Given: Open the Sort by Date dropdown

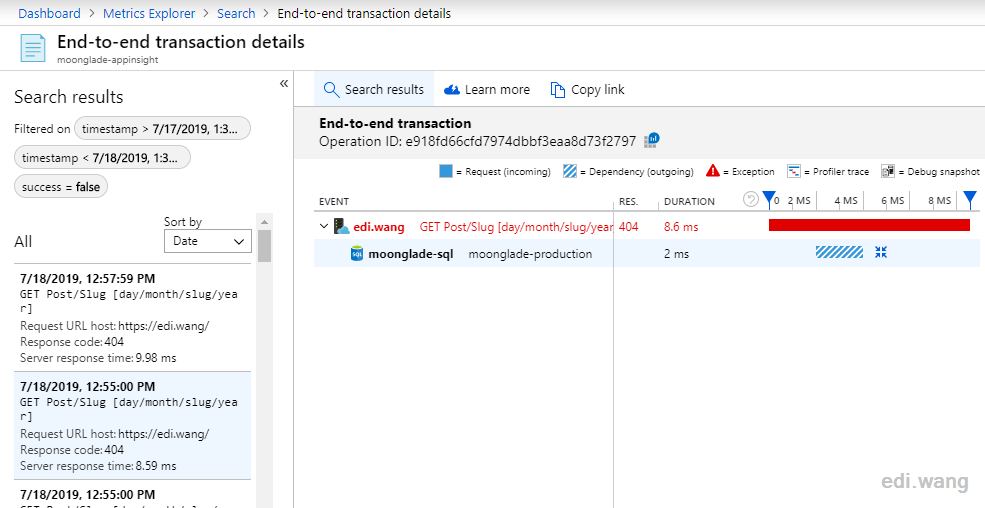Looking at the screenshot, I should click(x=208, y=241).
